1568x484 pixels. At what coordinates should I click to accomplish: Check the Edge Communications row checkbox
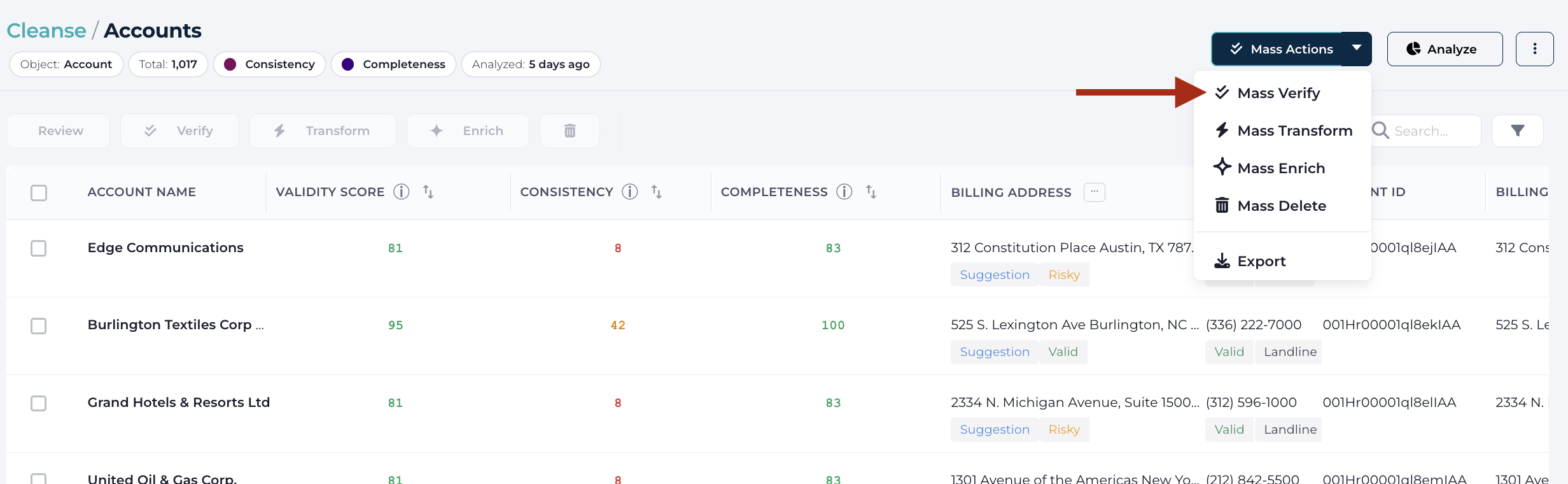point(39,248)
